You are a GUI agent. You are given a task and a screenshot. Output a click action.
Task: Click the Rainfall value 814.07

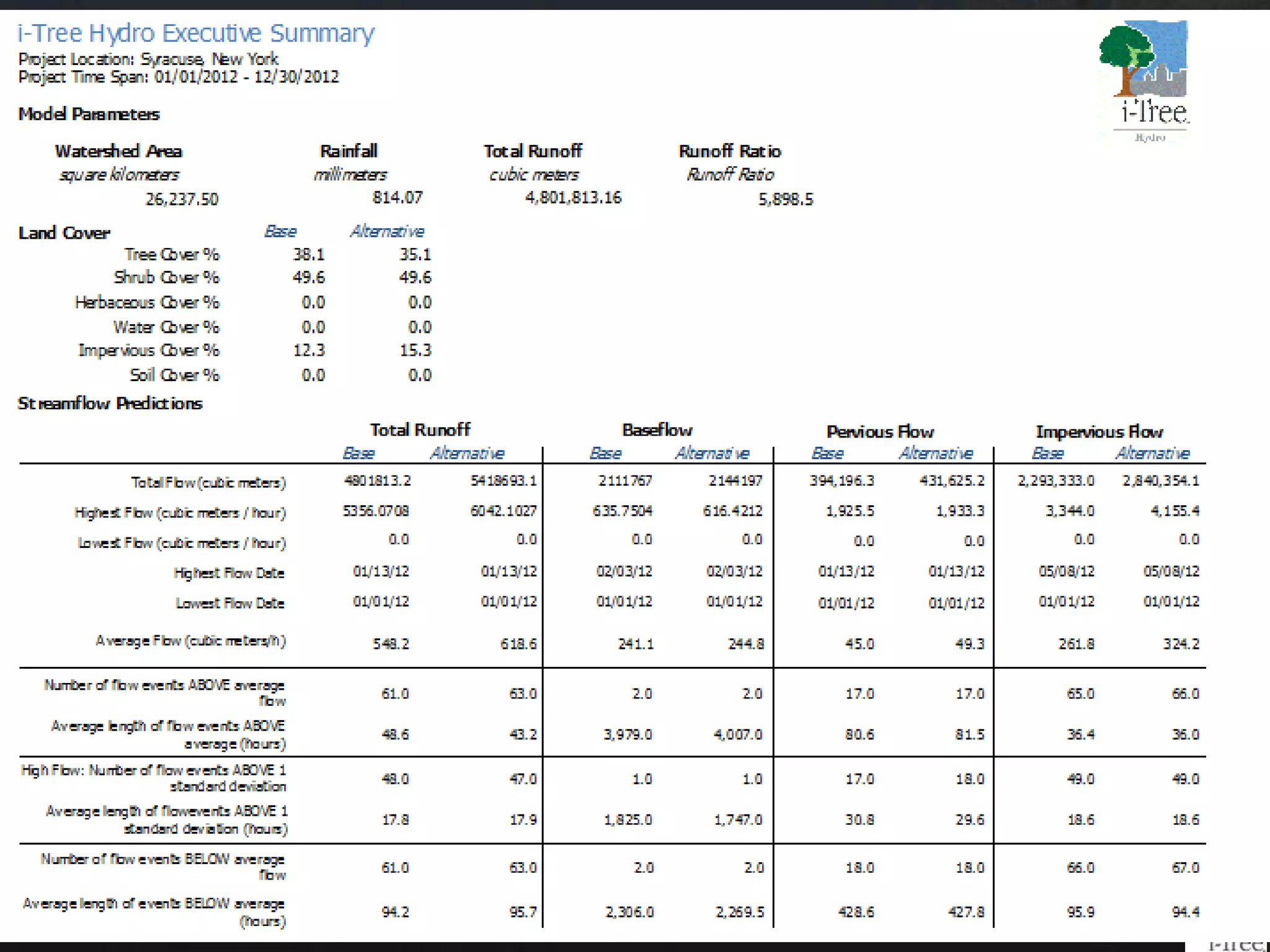click(397, 198)
